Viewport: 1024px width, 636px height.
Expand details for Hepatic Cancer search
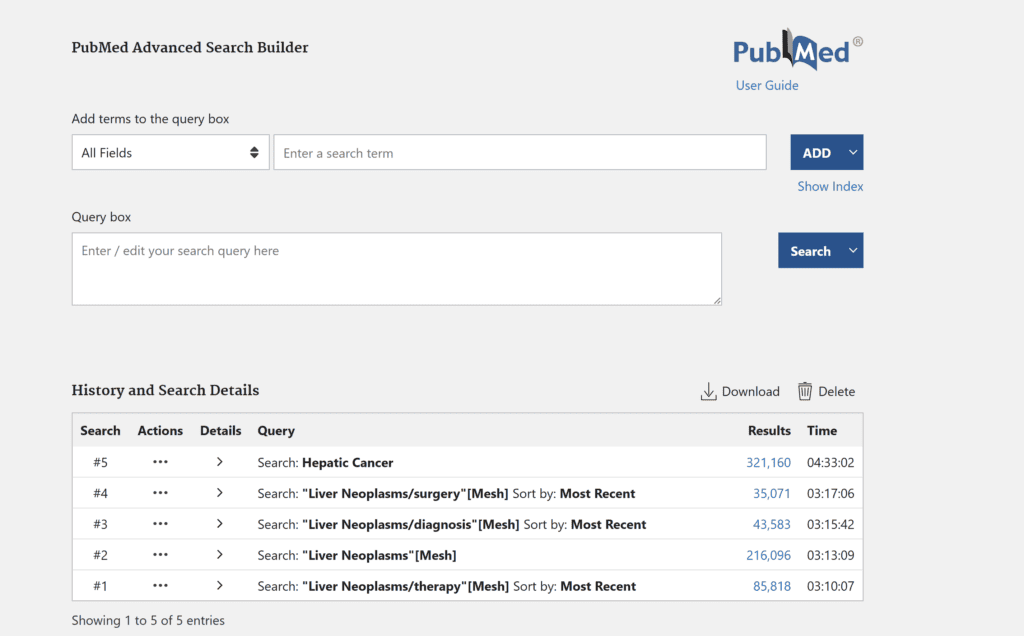[x=219, y=462]
